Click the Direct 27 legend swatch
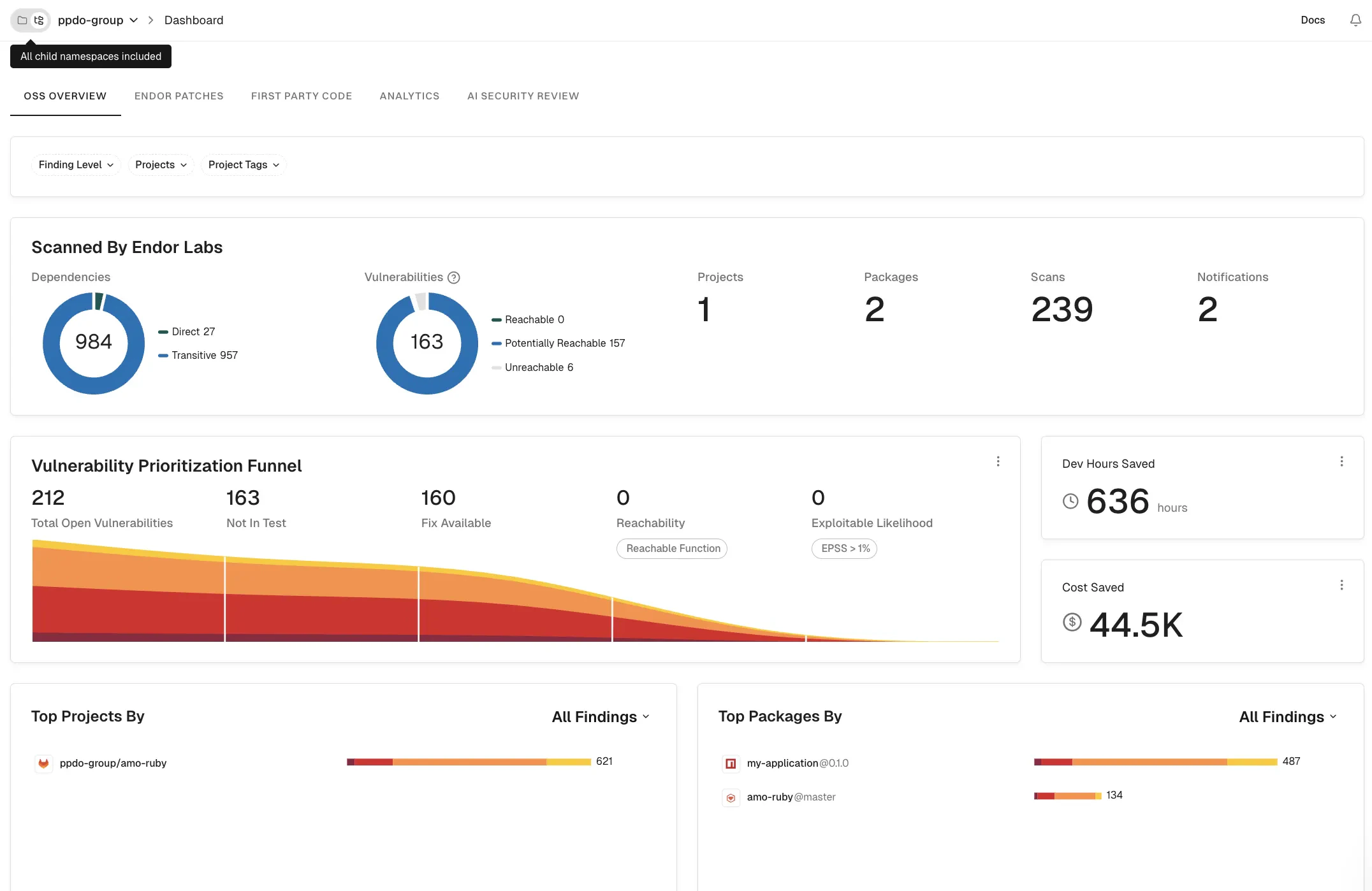1372x891 pixels. [163, 332]
